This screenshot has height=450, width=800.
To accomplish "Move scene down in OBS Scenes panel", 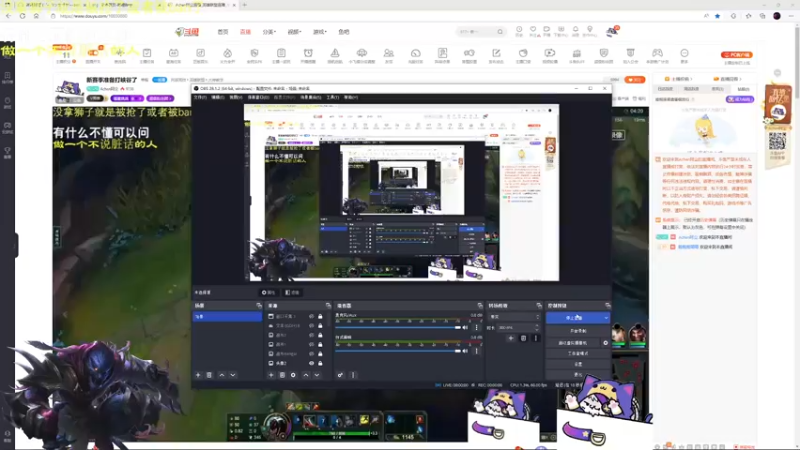I will (x=233, y=375).
